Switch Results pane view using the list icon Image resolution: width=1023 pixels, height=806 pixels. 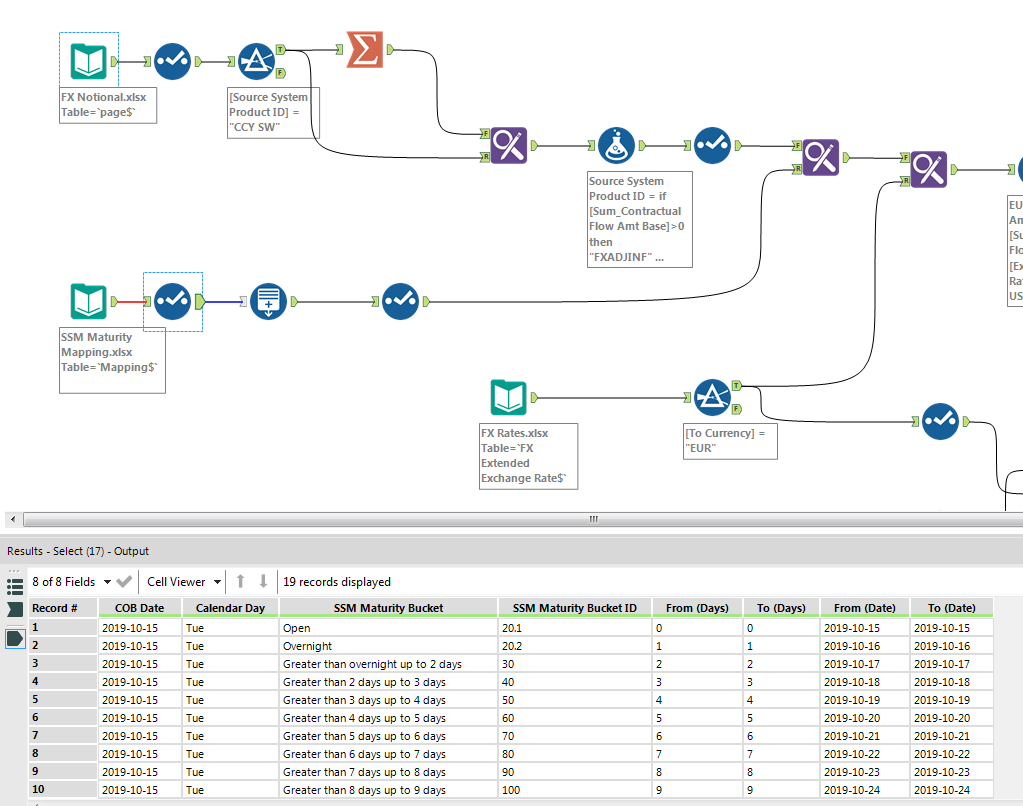[13, 587]
